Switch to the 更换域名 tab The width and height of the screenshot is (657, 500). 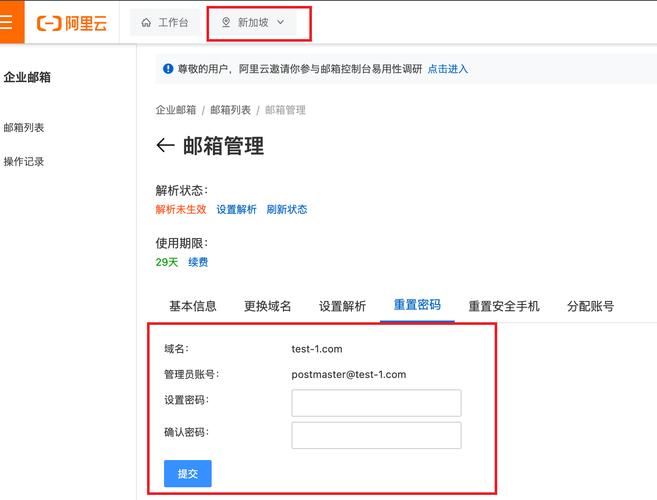coord(268,306)
